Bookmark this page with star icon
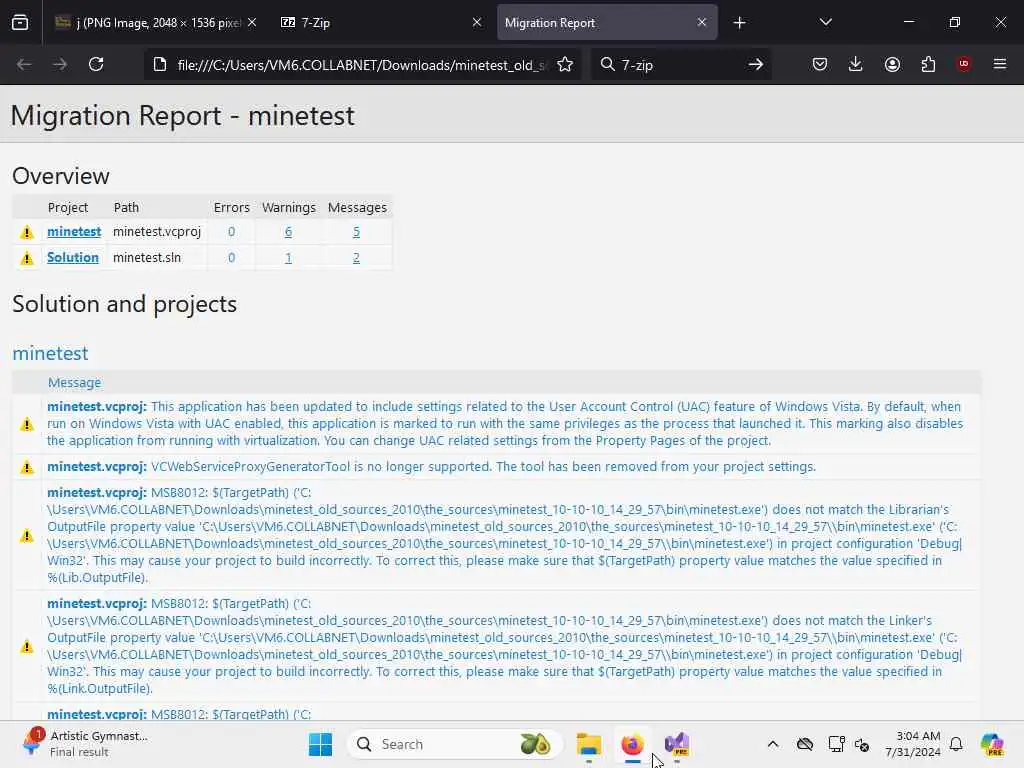The height and width of the screenshot is (768, 1024). 565,65
